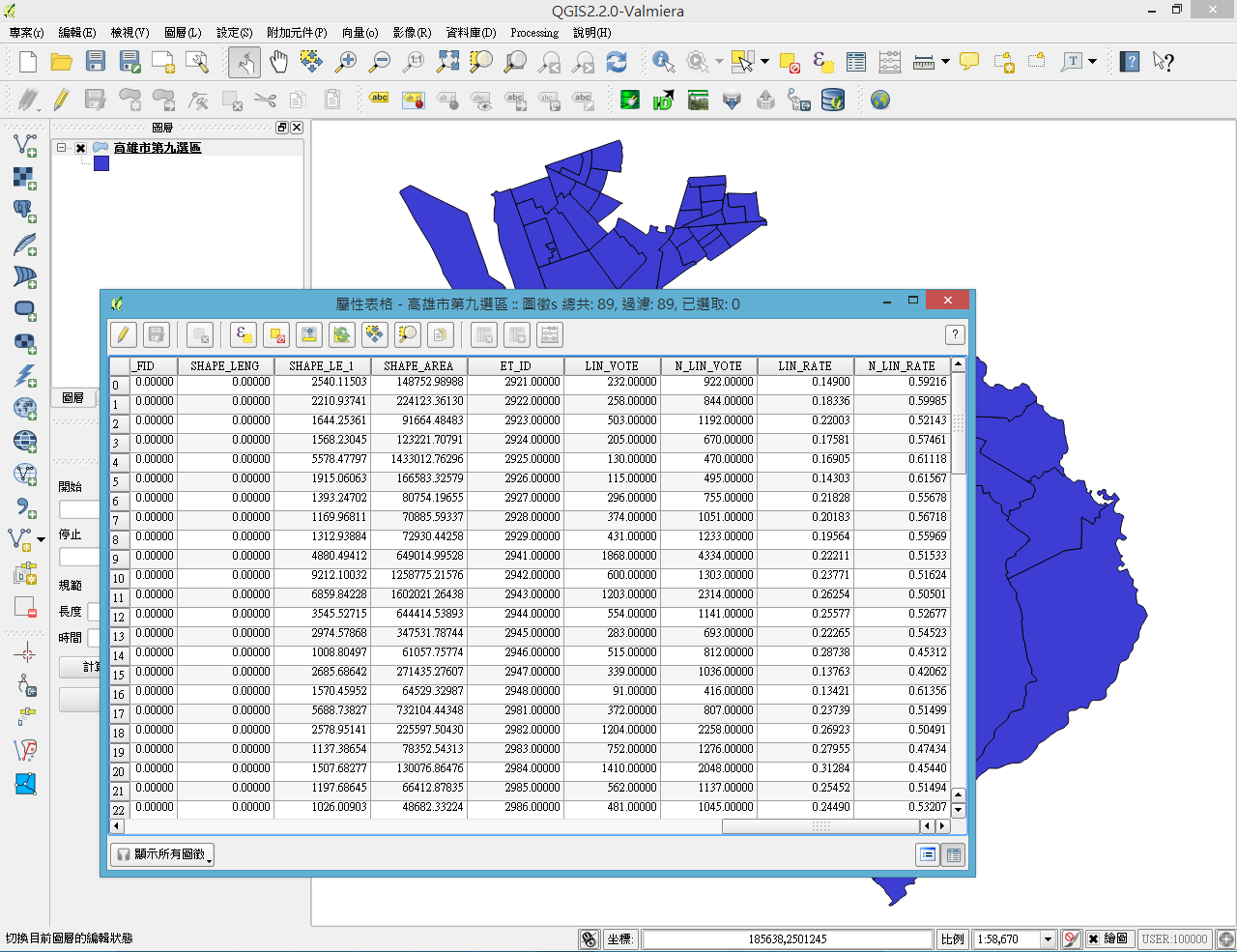Click attribute table help button
This screenshot has width=1237, height=952.
pyautogui.click(x=954, y=334)
